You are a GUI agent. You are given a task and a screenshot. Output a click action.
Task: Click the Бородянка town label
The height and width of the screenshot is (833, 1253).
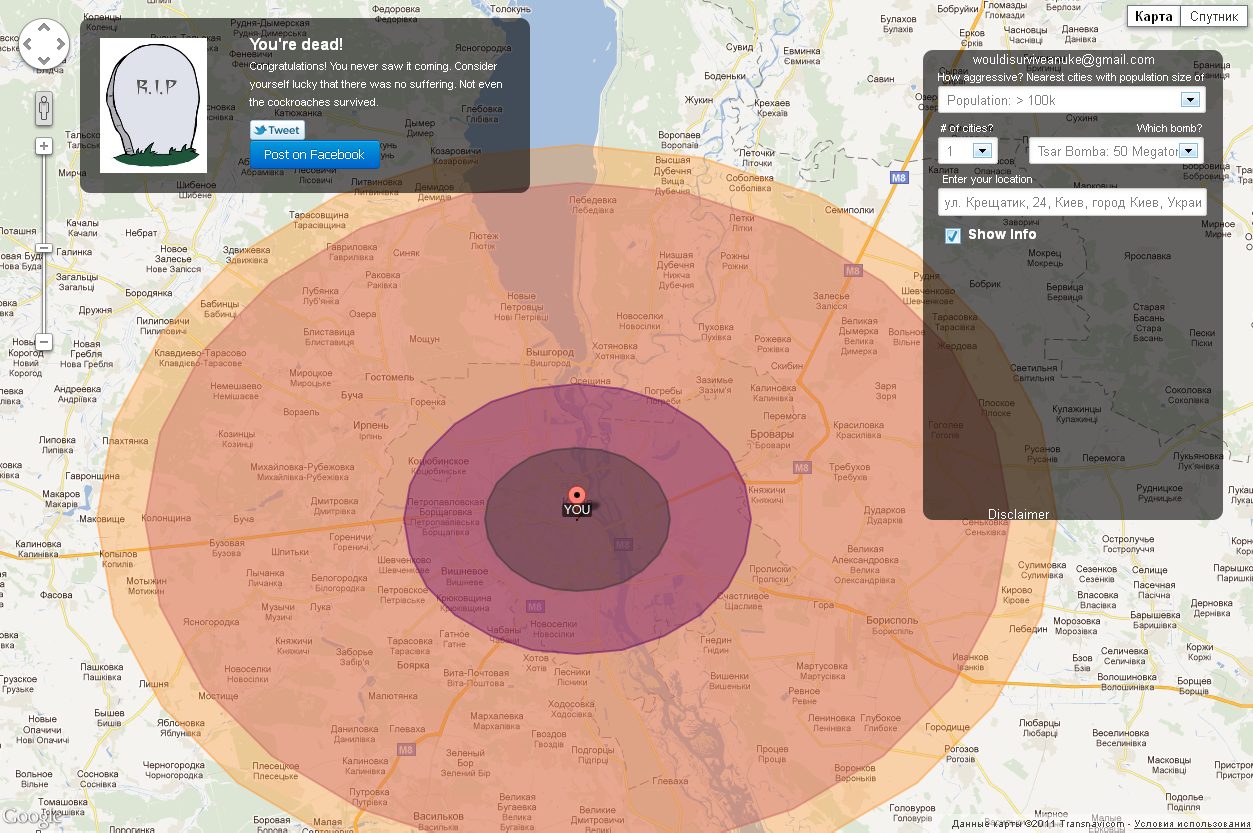pos(149,293)
